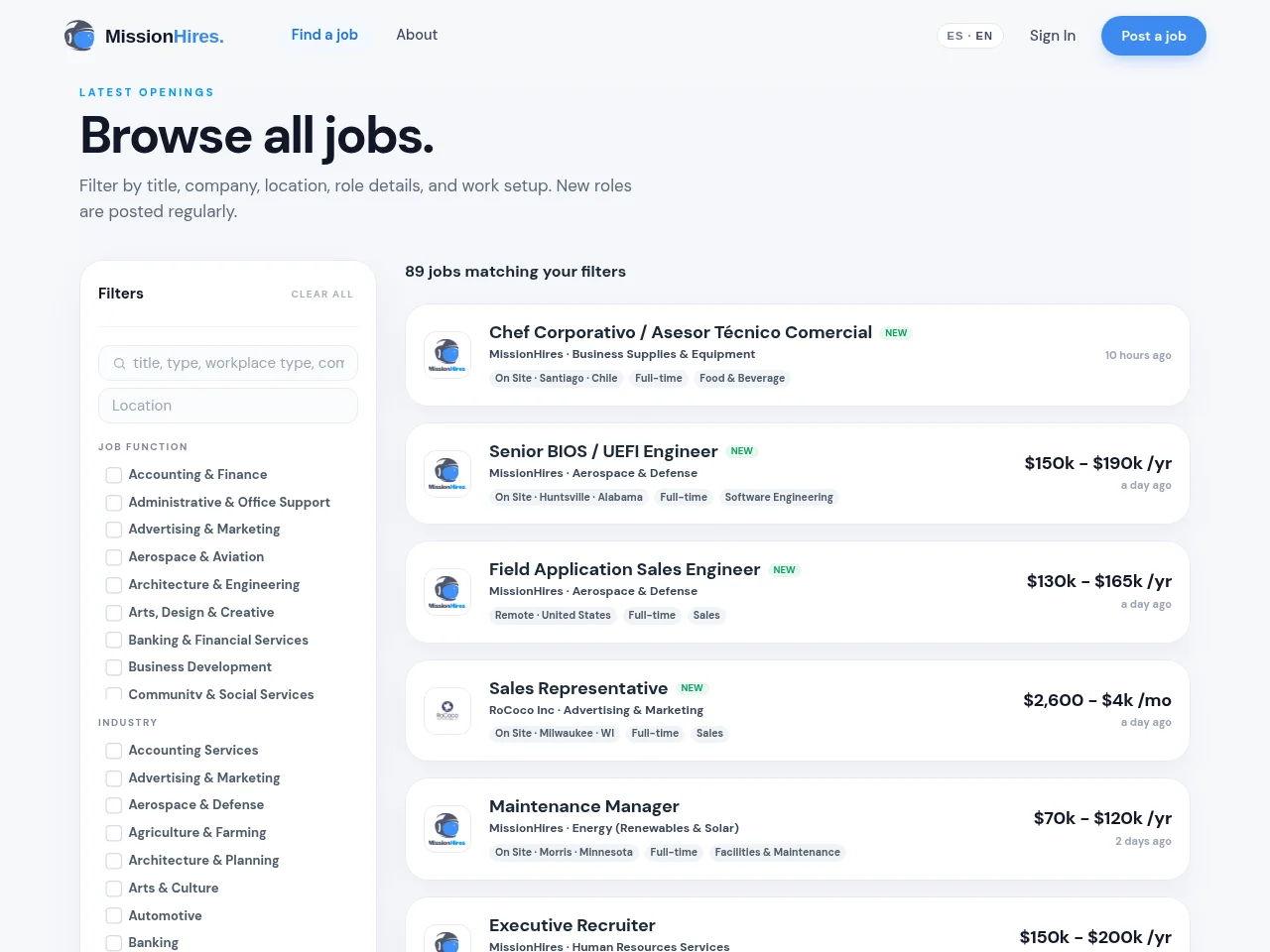Click Sign In link
1270x952 pixels.
[x=1053, y=36]
